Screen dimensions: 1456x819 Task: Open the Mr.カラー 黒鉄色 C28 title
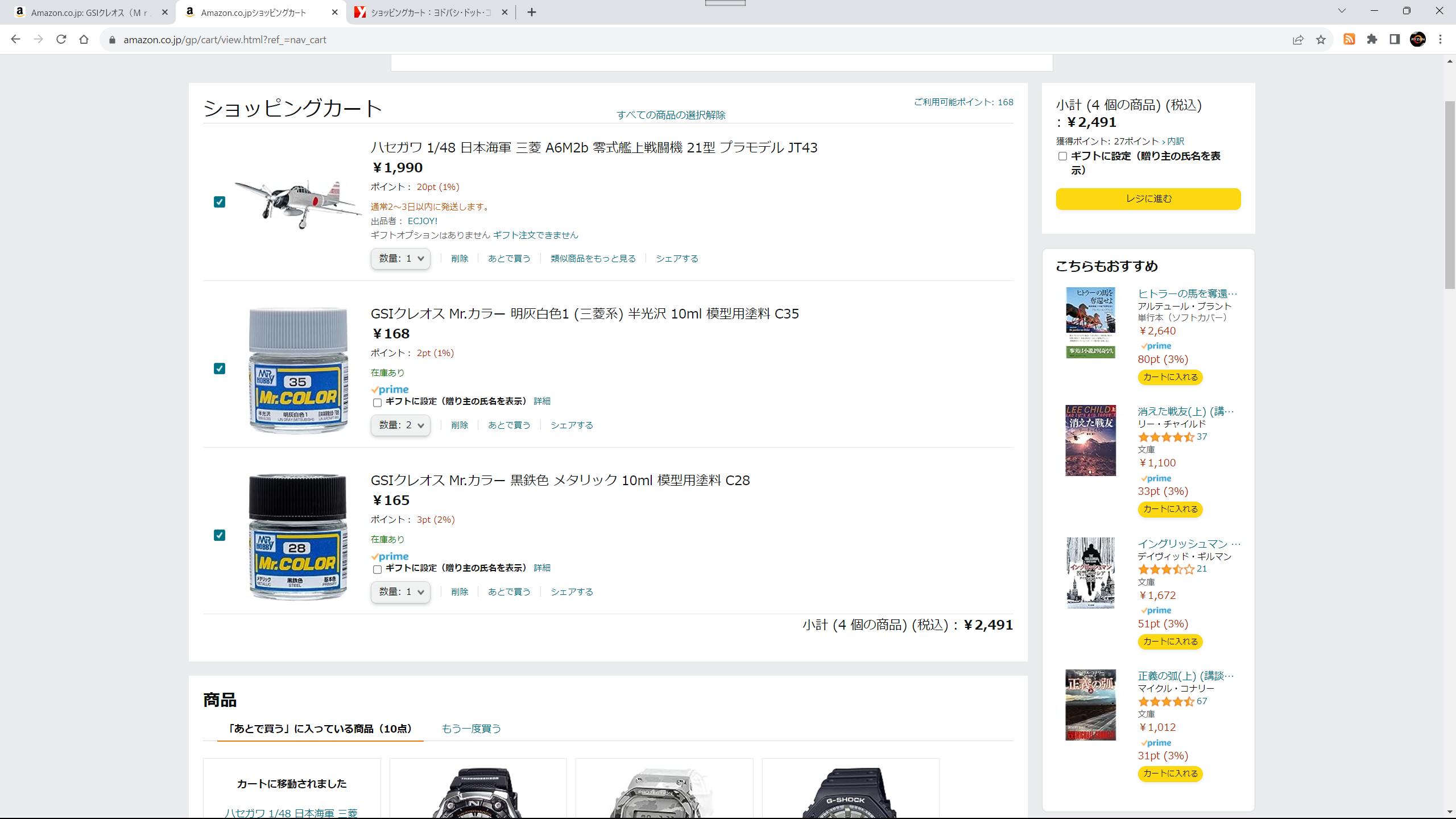(x=560, y=481)
